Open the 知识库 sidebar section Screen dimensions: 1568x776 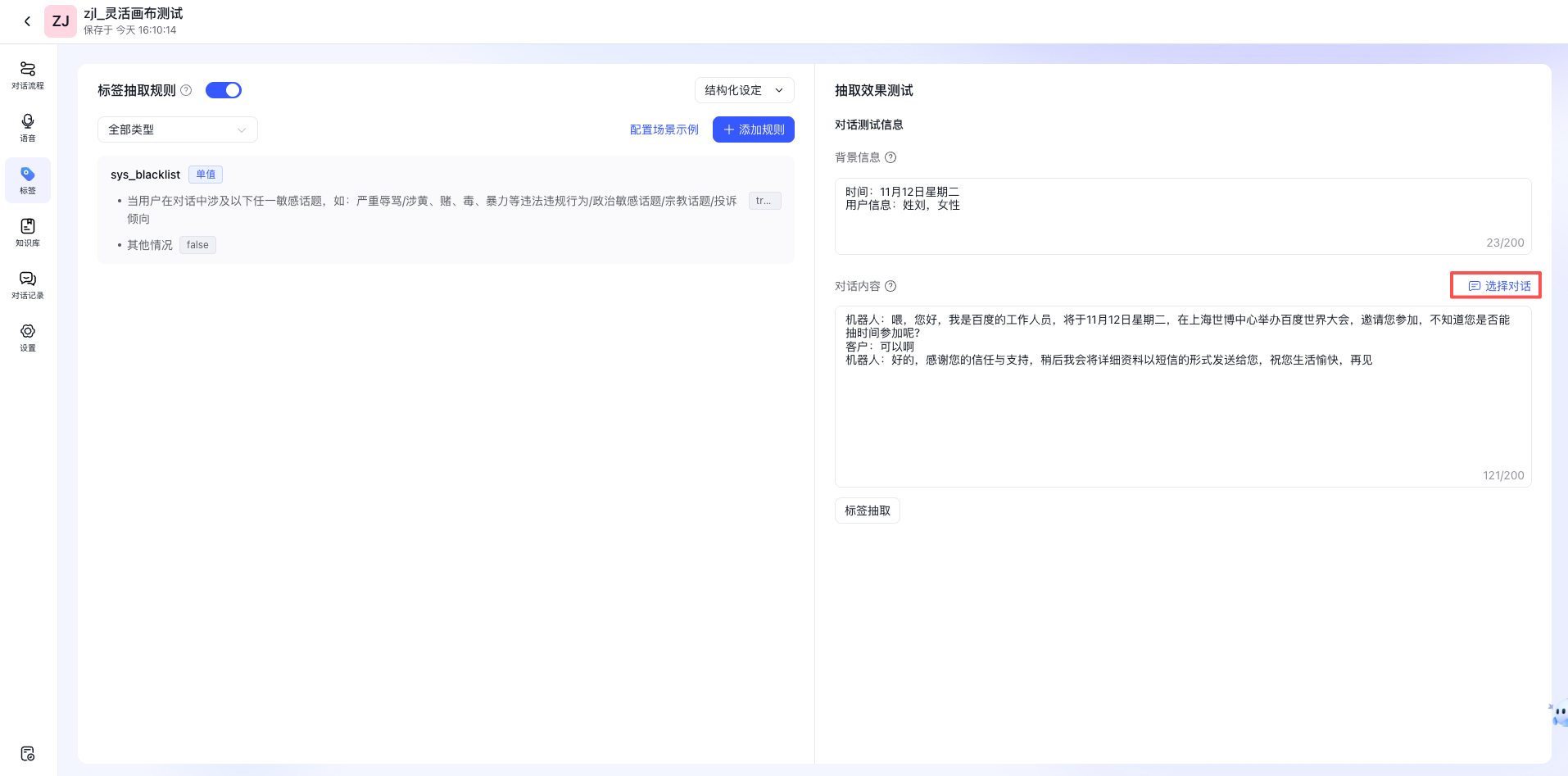28,232
